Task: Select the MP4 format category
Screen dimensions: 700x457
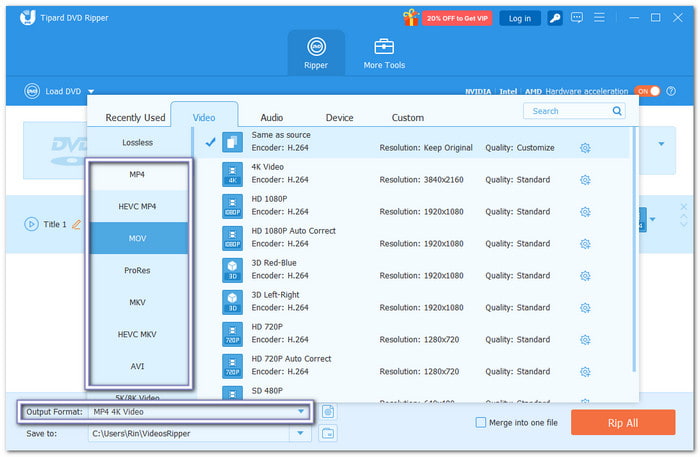Action: [138, 174]
